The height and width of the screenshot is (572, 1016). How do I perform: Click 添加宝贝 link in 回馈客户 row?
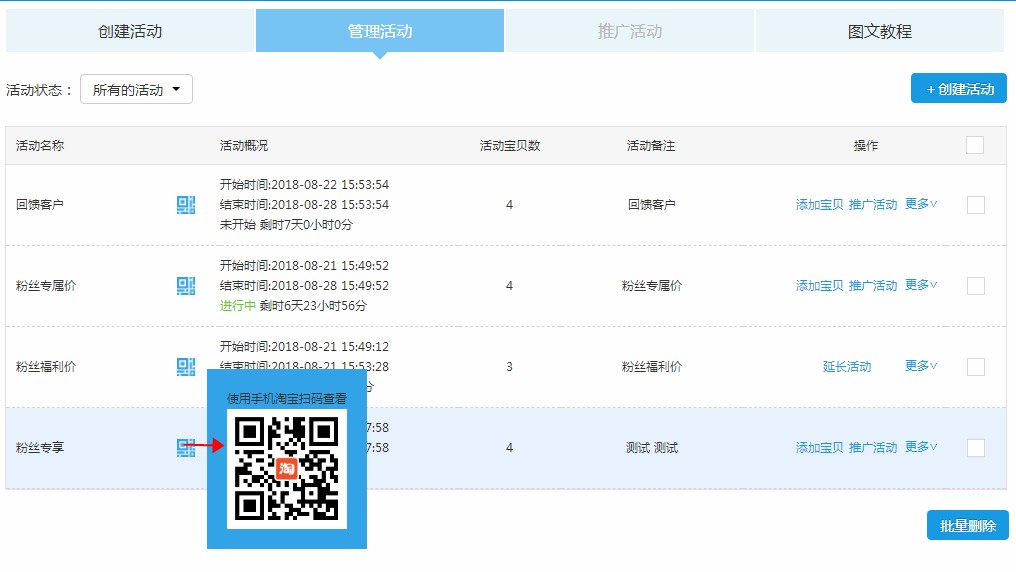[820, 205]
